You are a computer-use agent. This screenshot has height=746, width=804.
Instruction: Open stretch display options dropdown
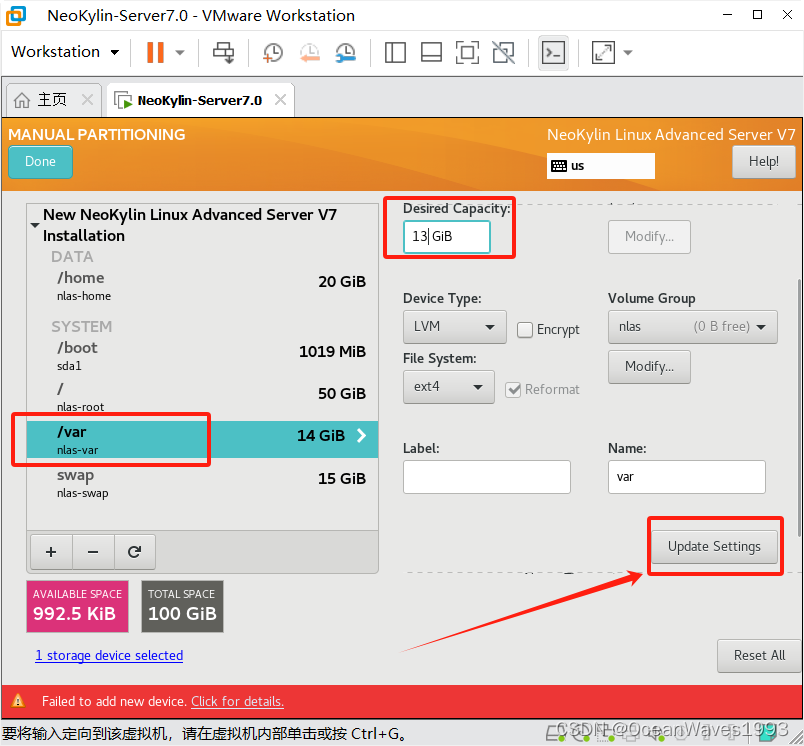pos(628,52)
